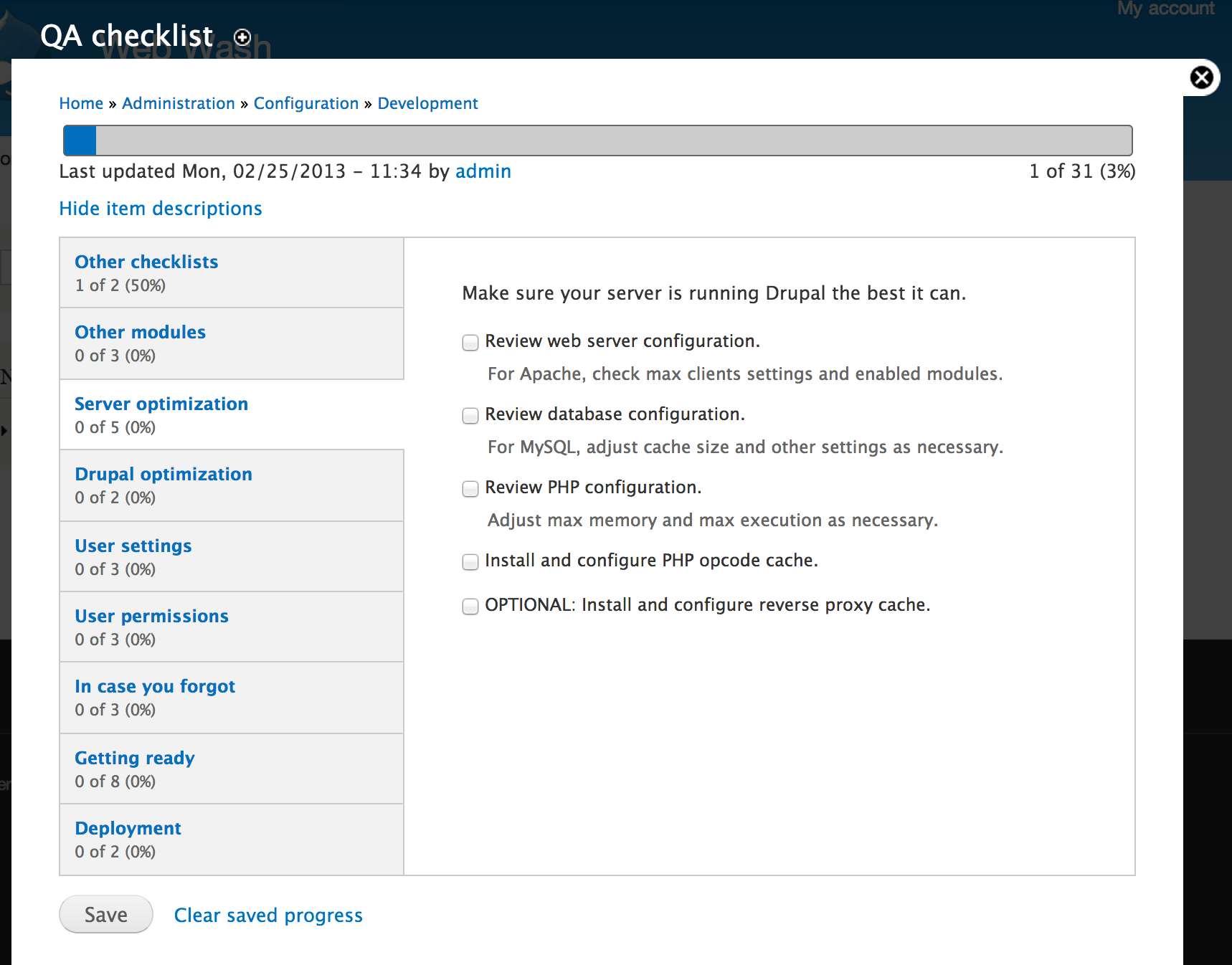Viewport: 1232px width, 965px height.
Task: Enable the Review PHP configuration checkbox
Action: pos(470,489)
